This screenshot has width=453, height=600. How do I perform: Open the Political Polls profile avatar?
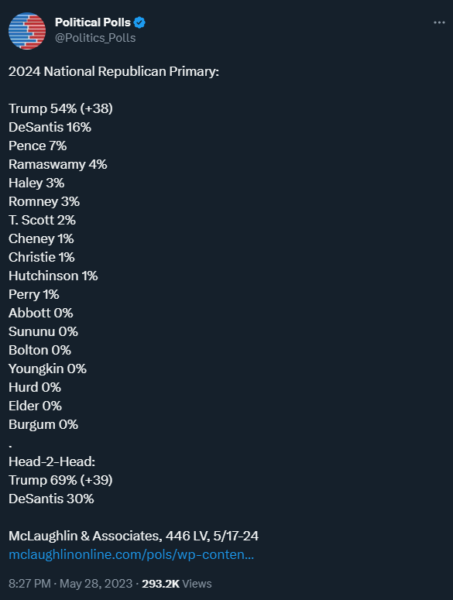tap(27, 31)
